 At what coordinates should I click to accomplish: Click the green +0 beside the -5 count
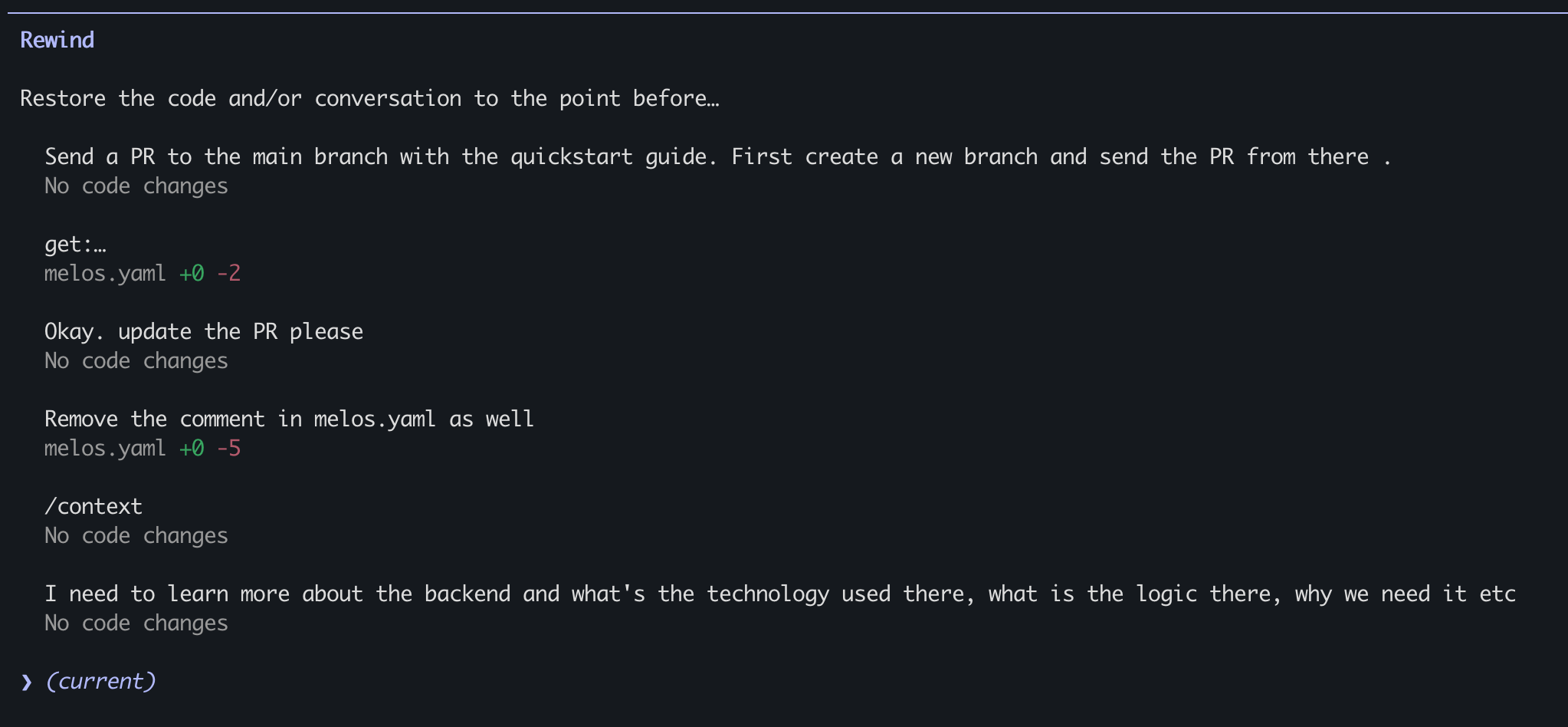click(x=192, y=449)
